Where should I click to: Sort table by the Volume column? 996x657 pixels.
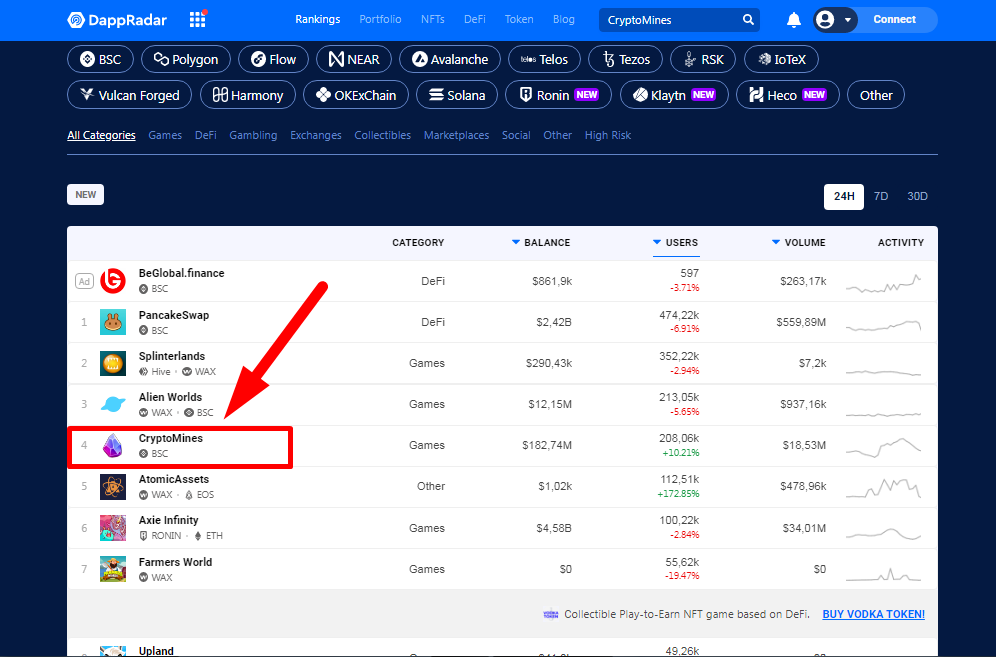pyautogui.click(x=798, y=243)
